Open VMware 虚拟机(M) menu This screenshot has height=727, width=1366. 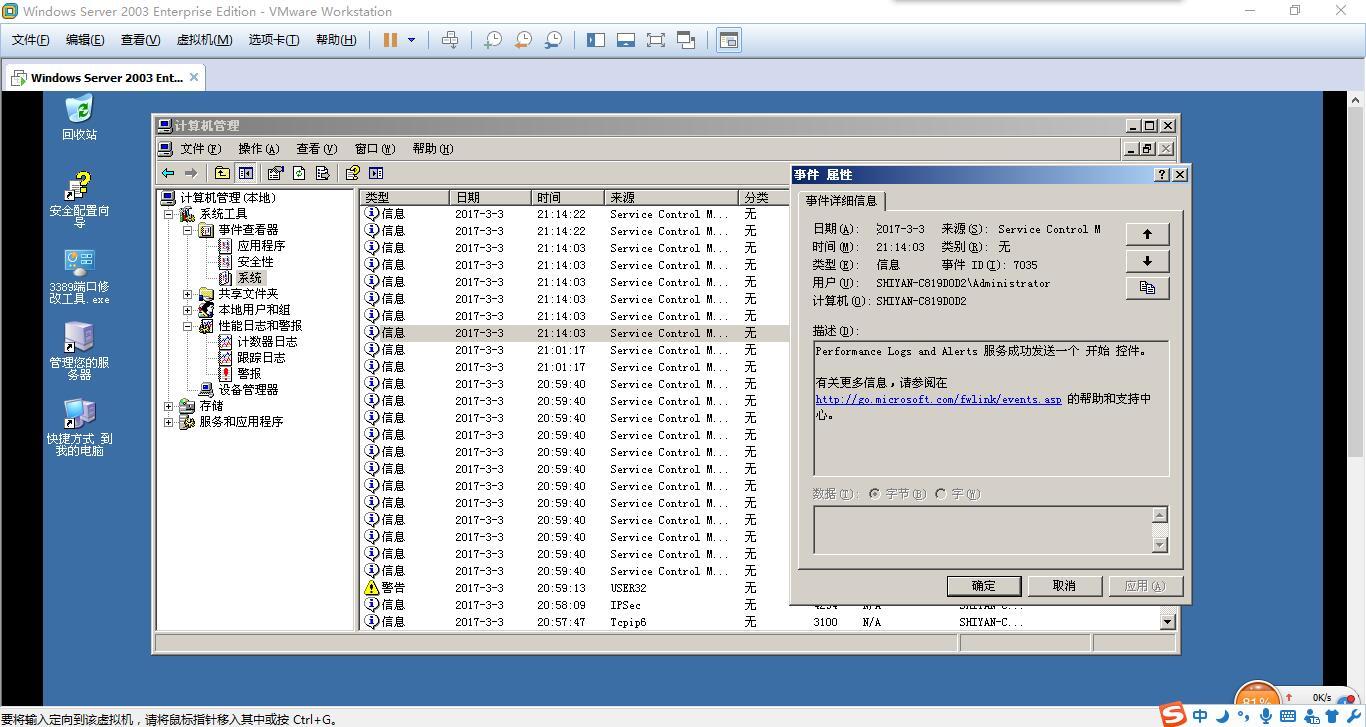coord(204,40)
